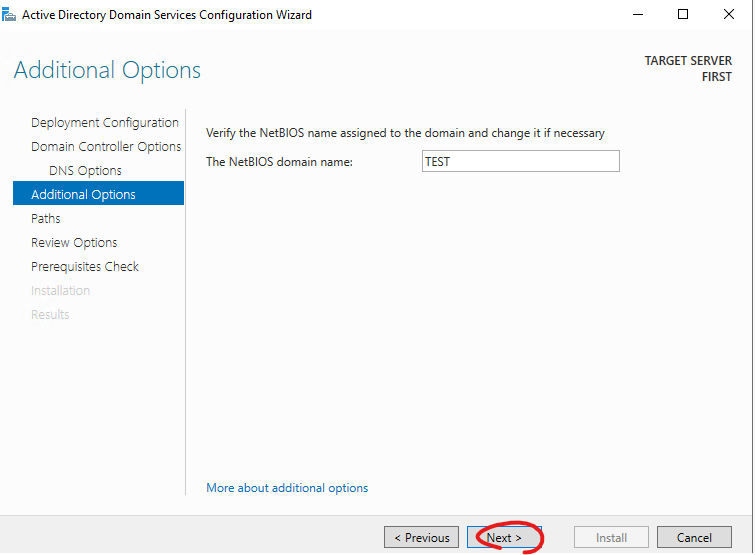The height and width of the screenshot is (555, 755).
Task: Click the server name 'FIRST'
Action: [716, 77]
